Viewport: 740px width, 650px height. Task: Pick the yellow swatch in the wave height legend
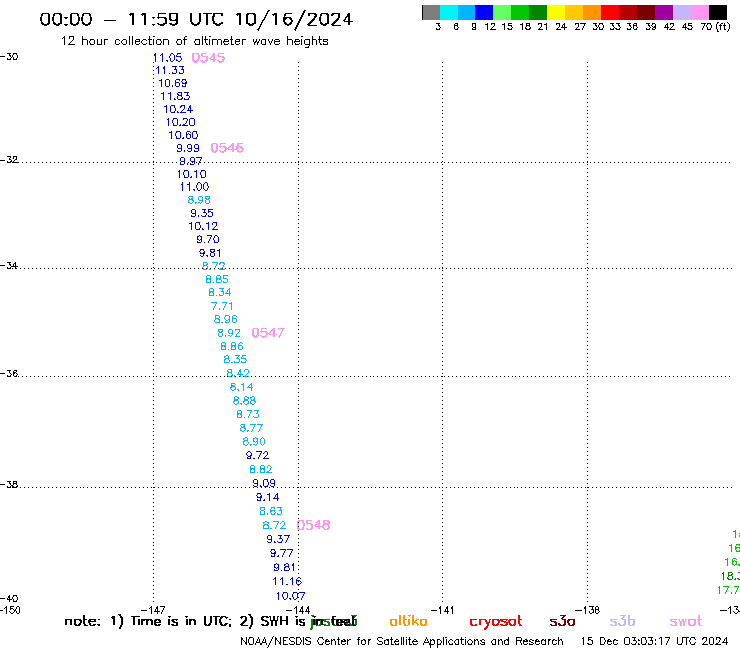coord(556,12)
